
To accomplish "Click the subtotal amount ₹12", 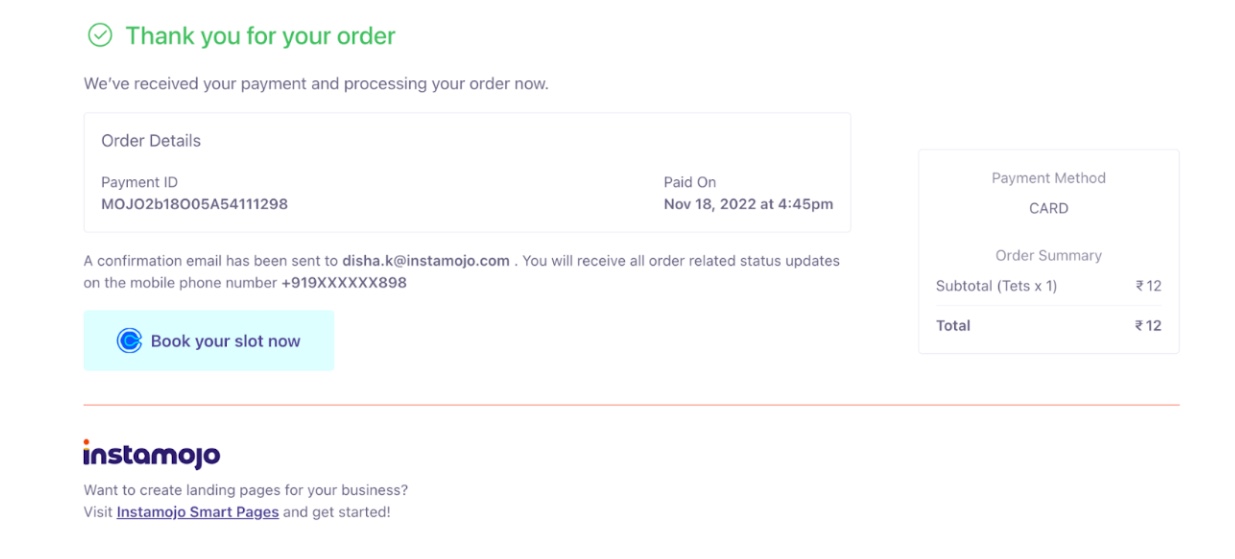I will coord(1148,286).
